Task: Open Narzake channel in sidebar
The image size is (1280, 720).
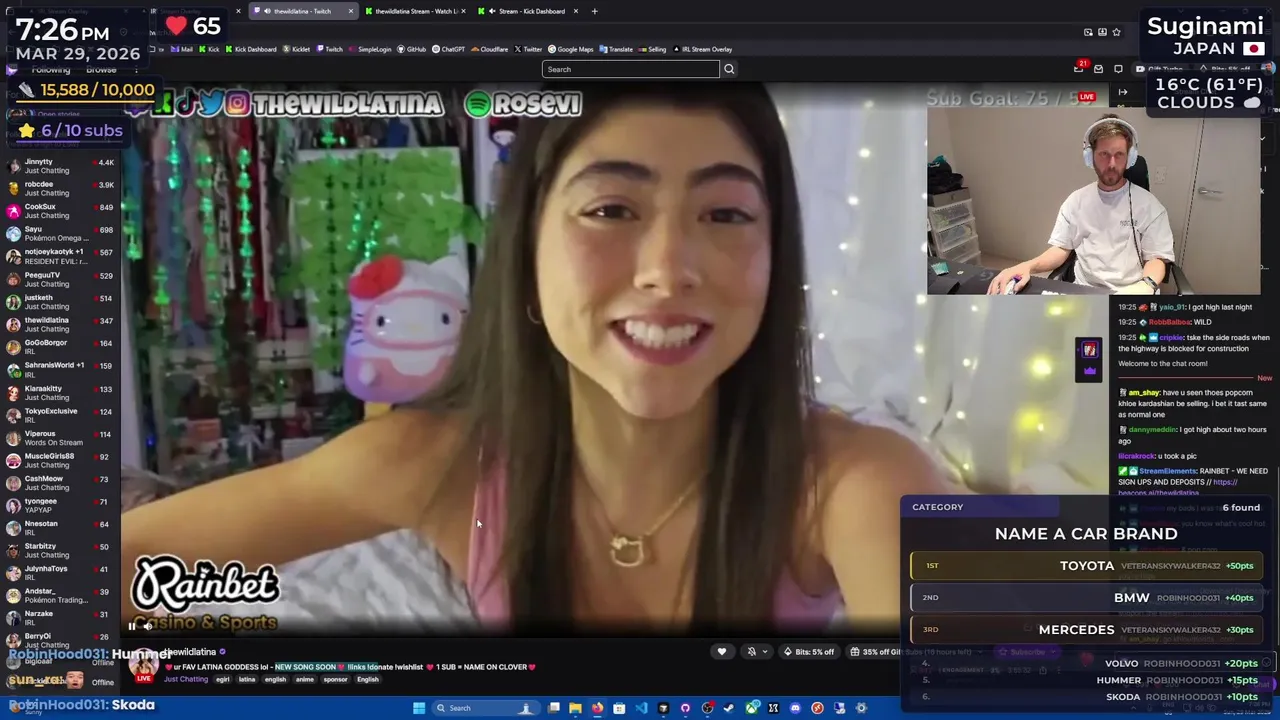Action: point(60,618)
